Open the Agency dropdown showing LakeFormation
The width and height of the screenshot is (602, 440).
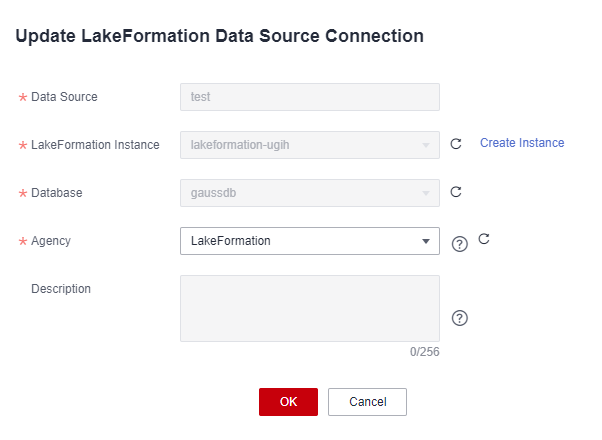[310, 241]
